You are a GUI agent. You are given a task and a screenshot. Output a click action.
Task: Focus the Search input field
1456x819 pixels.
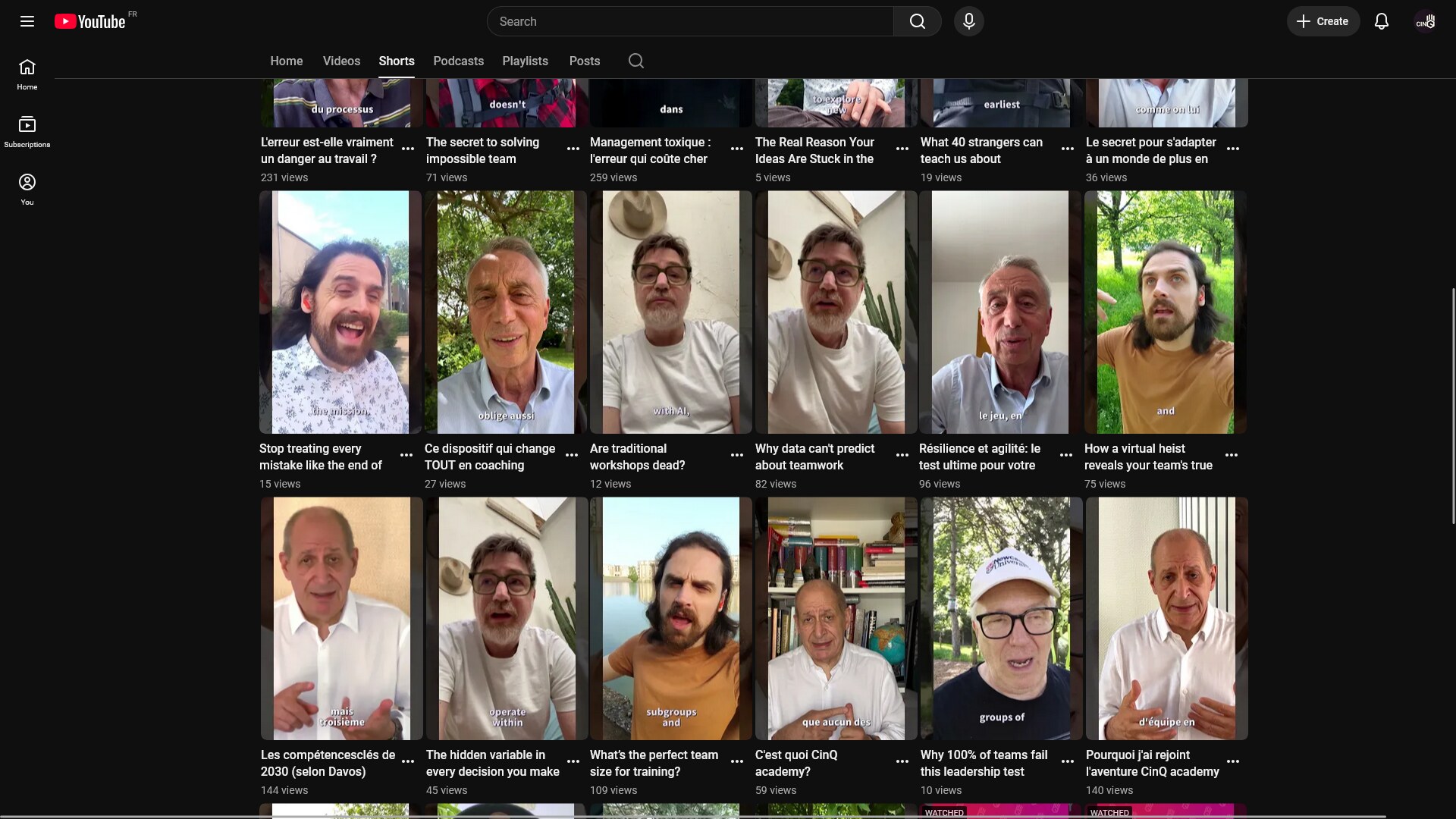690,21
